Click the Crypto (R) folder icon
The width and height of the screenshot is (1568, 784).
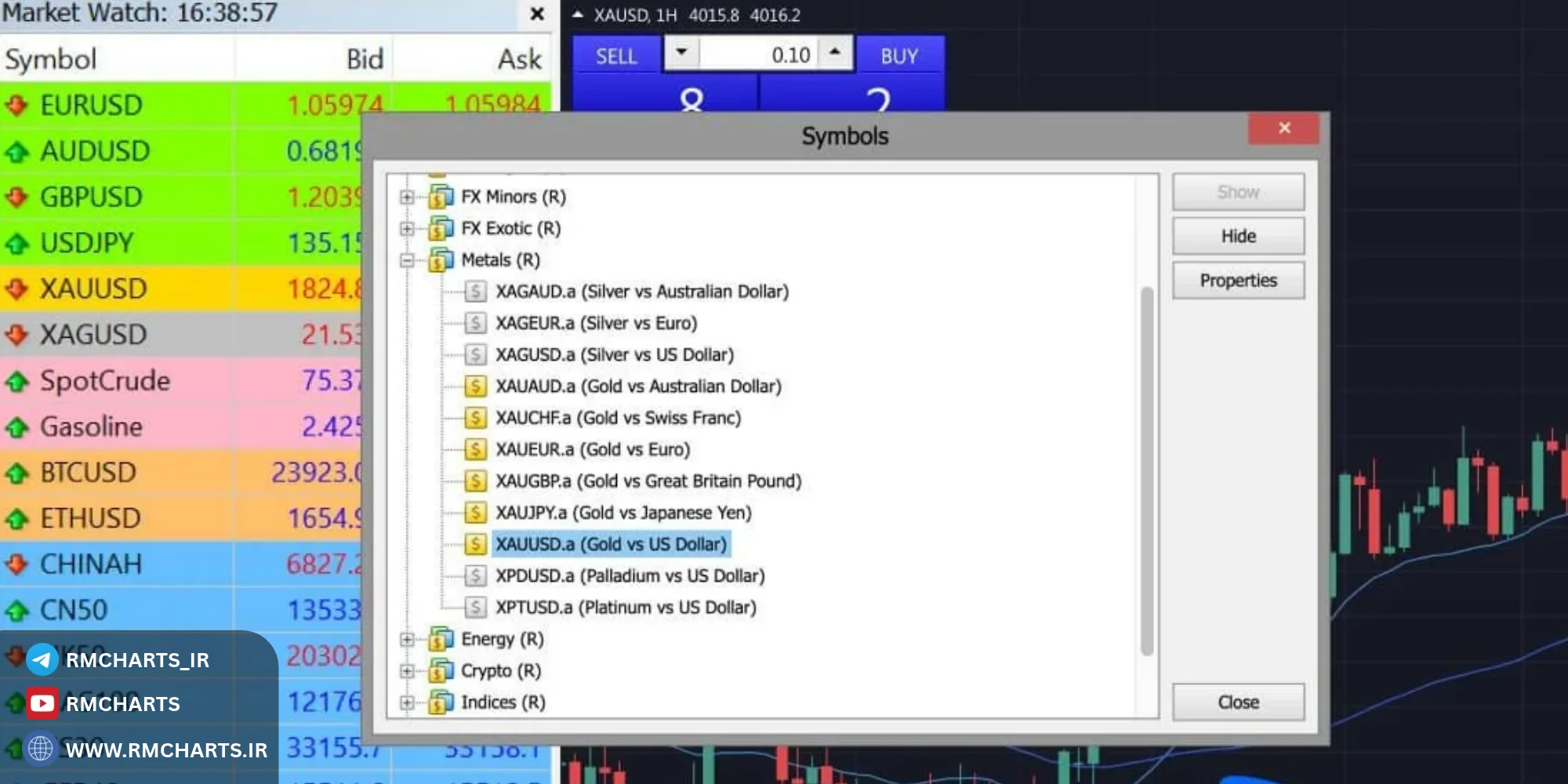coord(441,670)
